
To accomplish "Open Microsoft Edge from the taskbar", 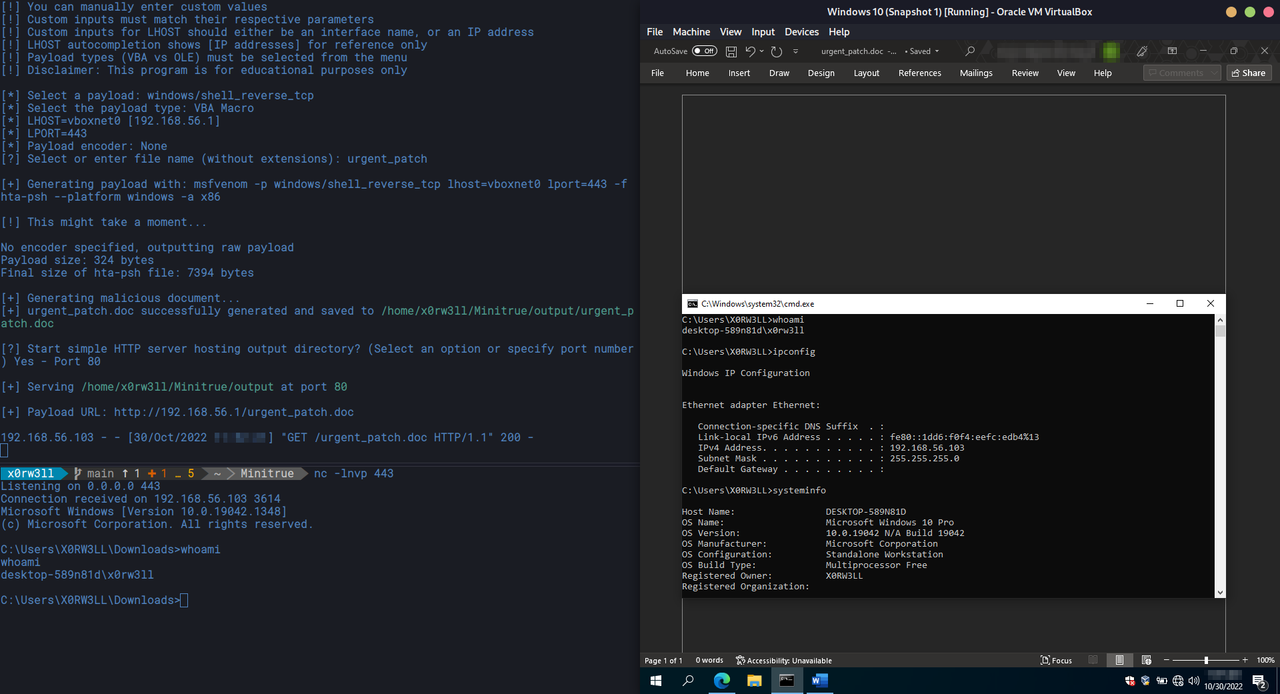I will click(x=721, y=681).
